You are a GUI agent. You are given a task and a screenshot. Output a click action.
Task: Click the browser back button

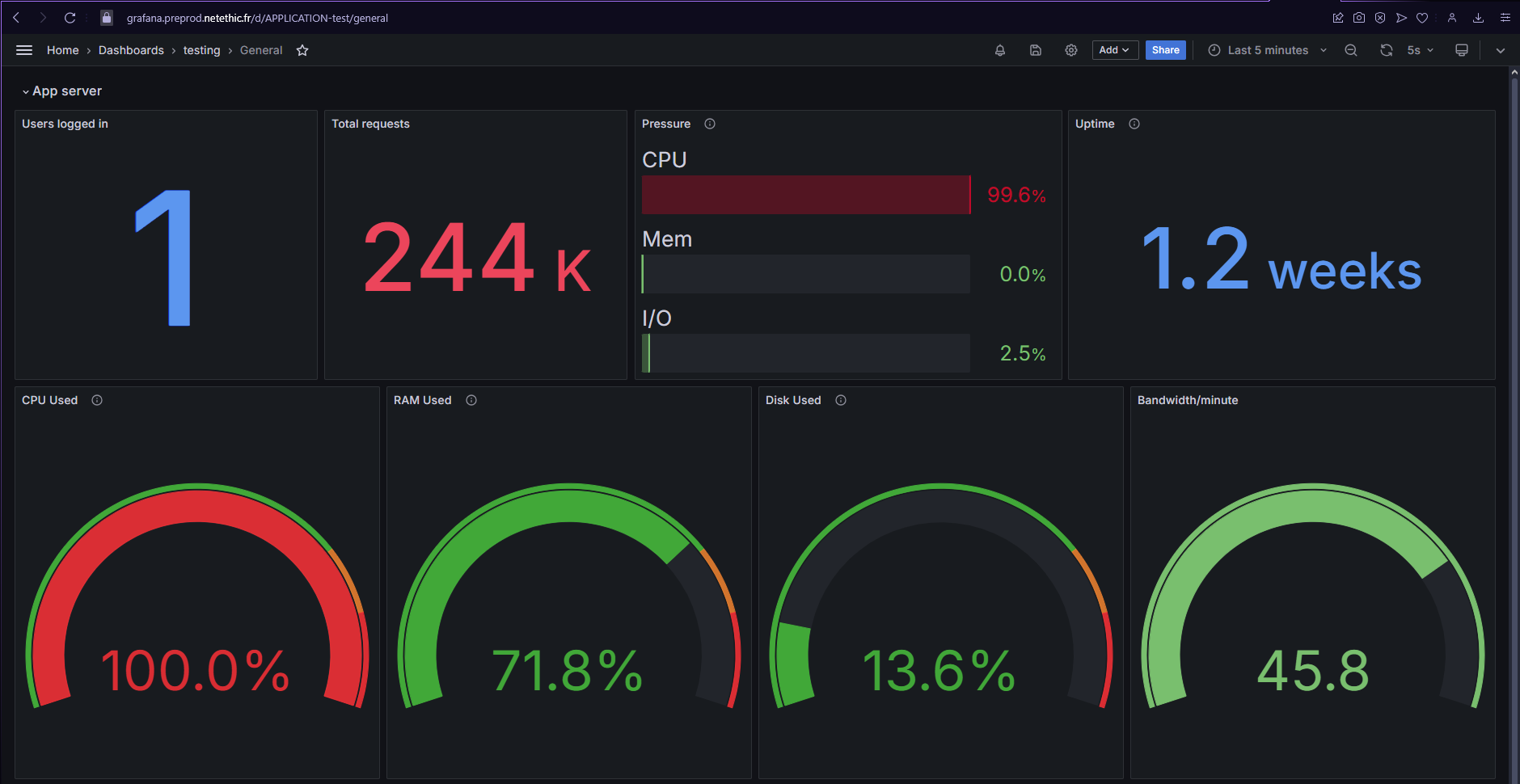(15, 17)
